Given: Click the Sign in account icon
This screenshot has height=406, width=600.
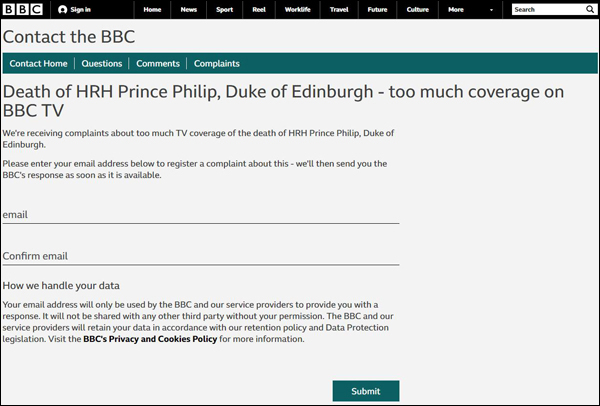Looking at the screenshot, I should coord(62,10).
